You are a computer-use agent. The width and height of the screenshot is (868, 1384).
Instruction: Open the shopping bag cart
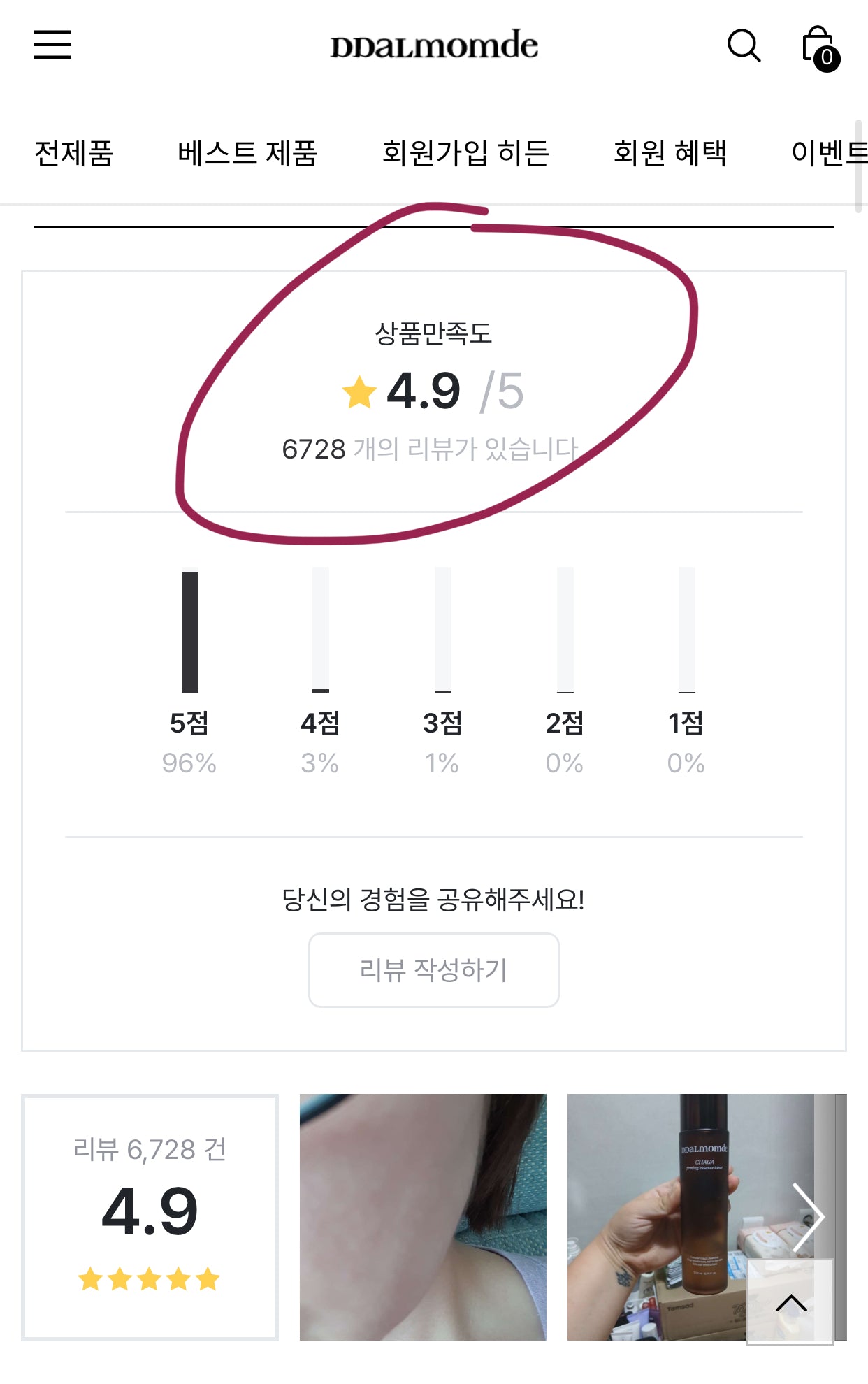point(820,48)
